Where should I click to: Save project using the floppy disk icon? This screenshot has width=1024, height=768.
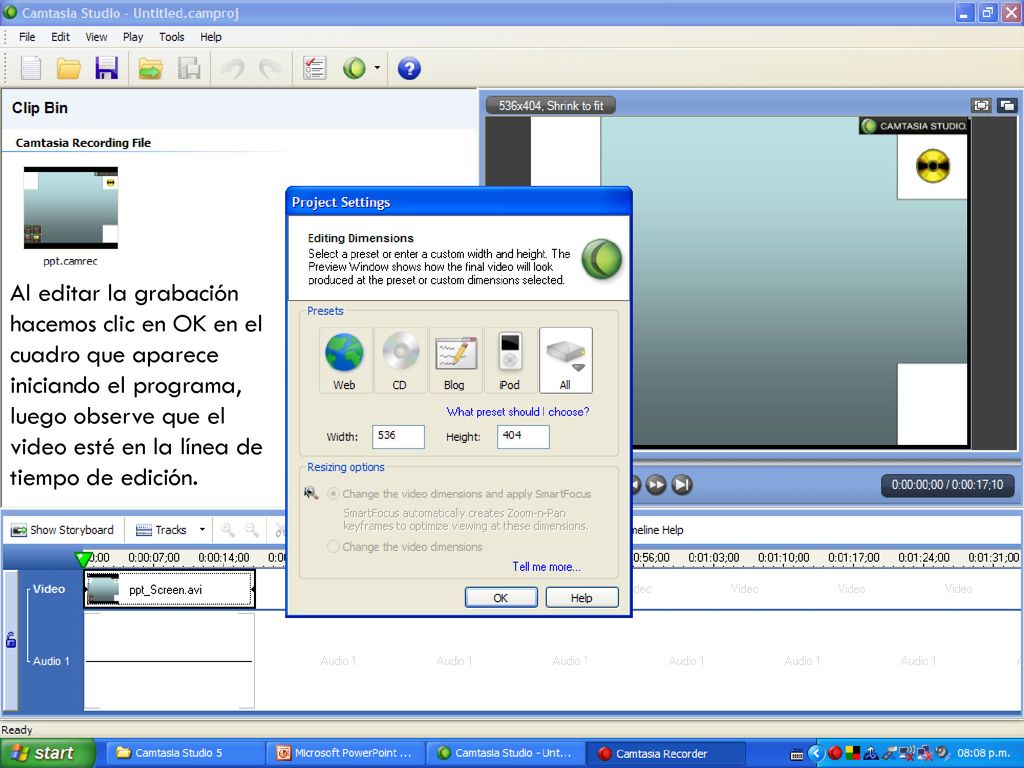[106, 68]
